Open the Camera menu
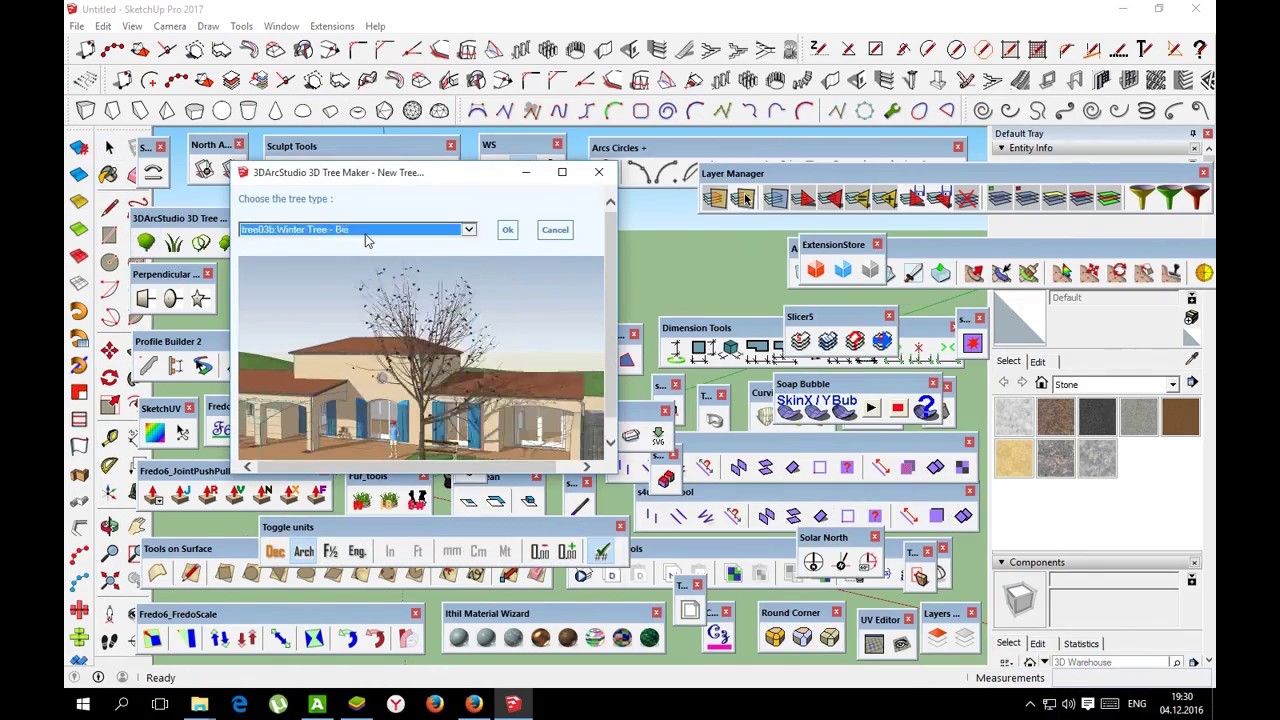The image size is (1280, 720). [x=169, y=26]
